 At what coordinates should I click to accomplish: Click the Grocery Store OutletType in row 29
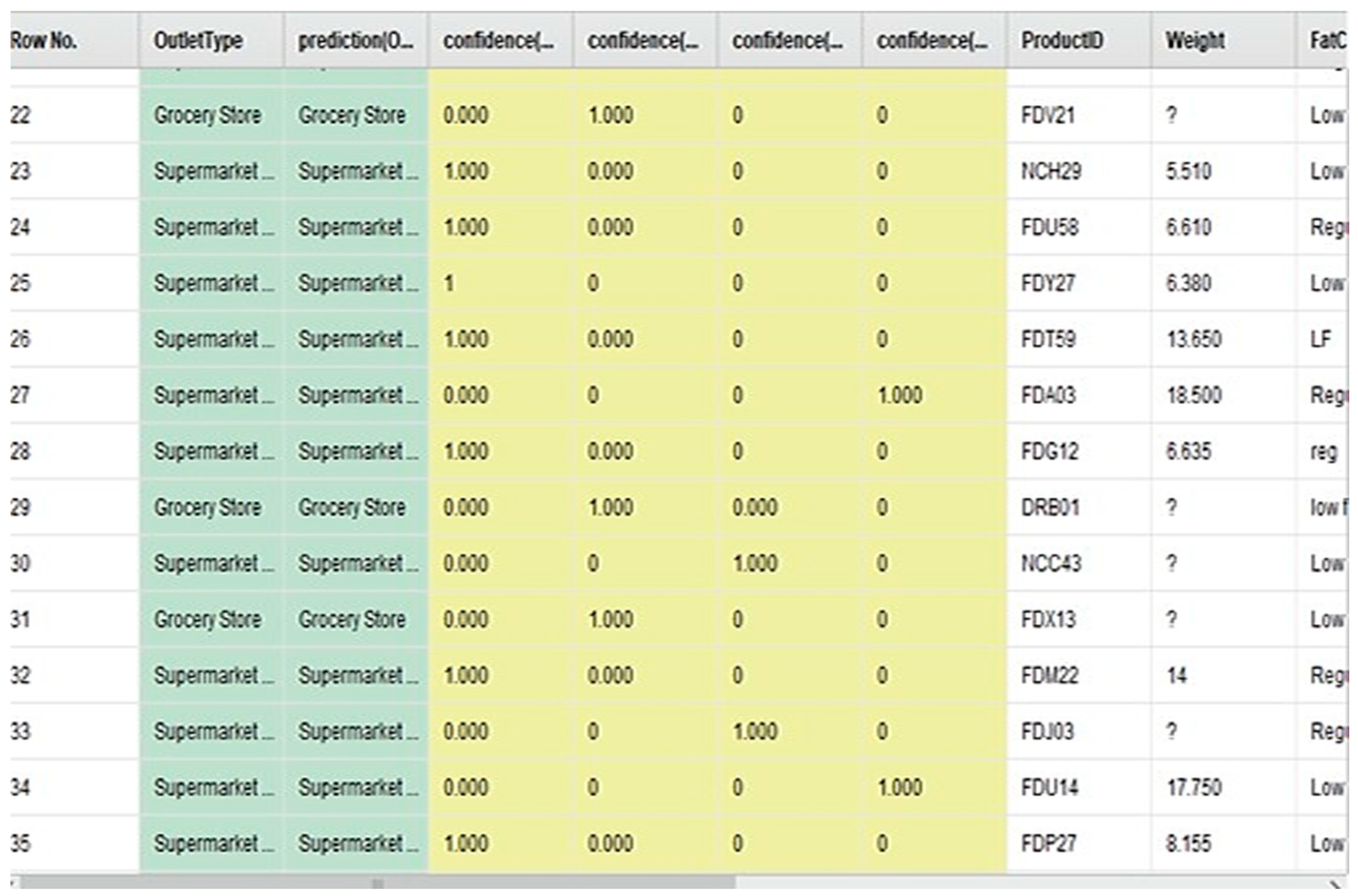(207, 507)
